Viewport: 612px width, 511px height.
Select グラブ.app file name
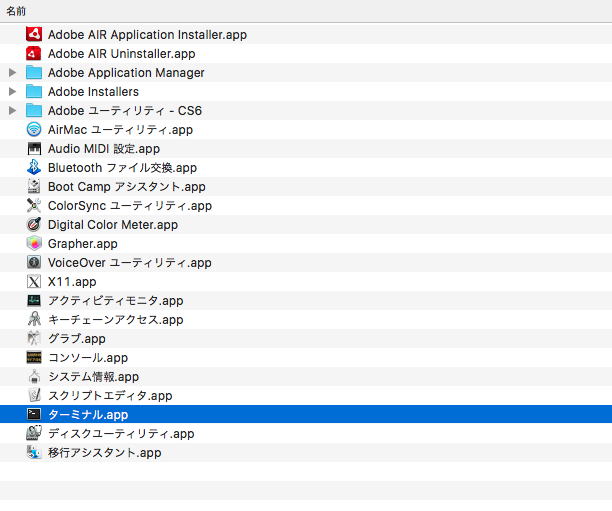76,339
